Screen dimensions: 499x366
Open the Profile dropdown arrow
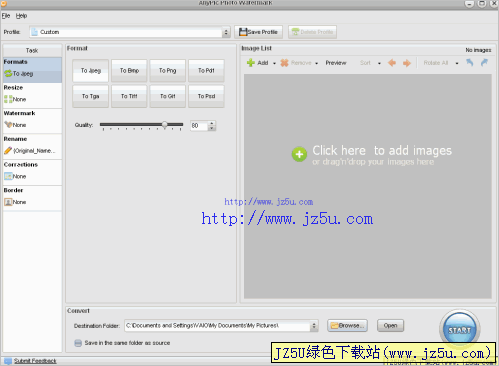(x=226, y=32)
